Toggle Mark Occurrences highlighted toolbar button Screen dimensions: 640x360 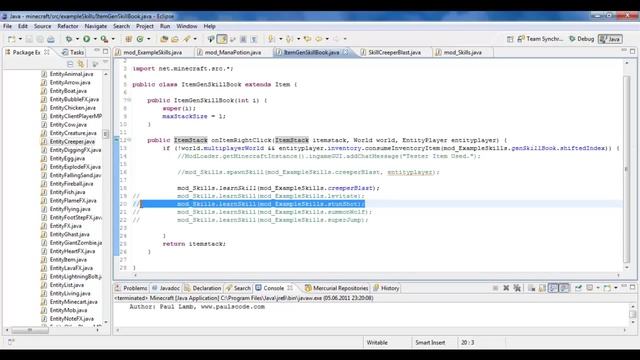click(222, 39)
